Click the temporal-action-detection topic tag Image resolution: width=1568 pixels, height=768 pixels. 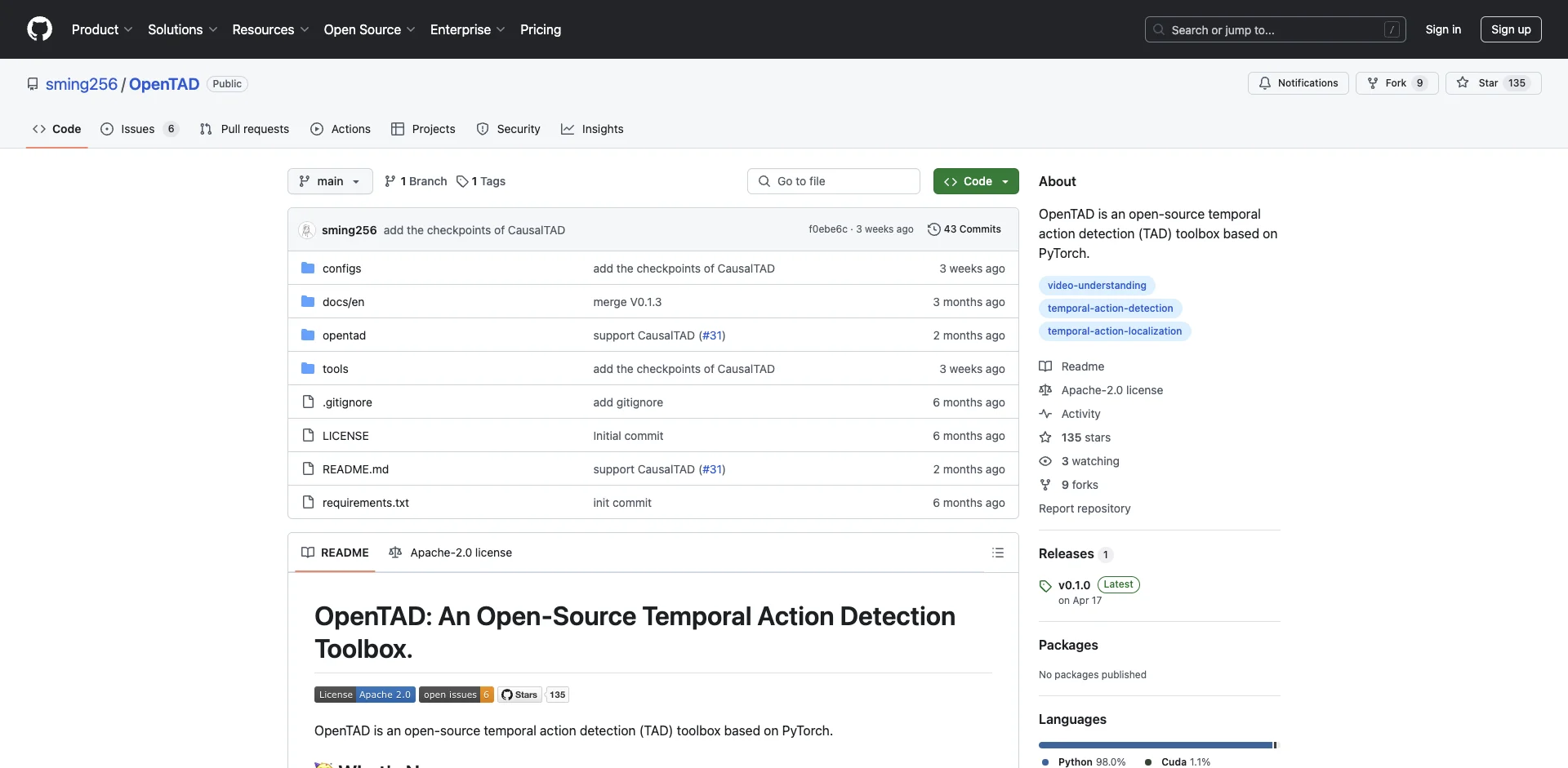pos(1110,308)
